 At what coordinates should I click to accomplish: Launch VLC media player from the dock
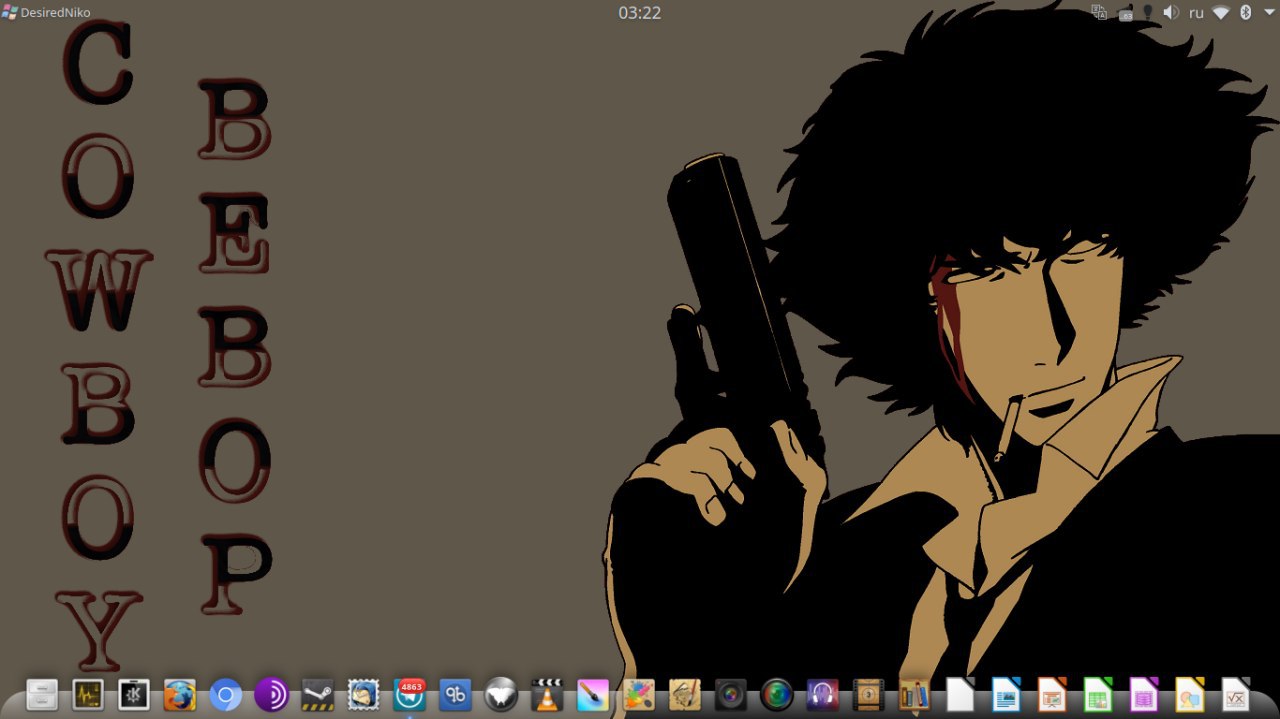tap(547, 694)
